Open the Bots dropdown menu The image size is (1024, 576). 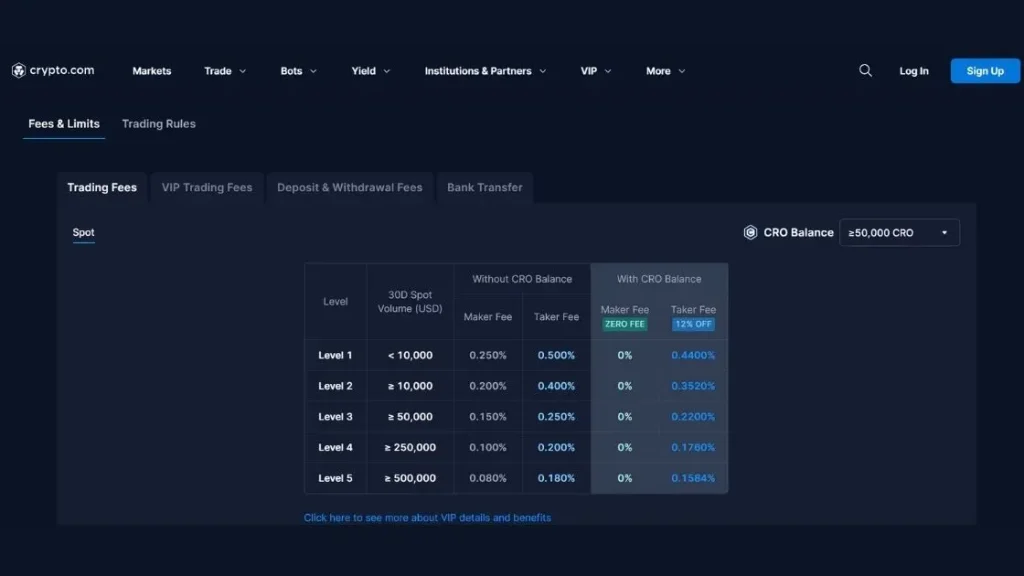(297, 71)
